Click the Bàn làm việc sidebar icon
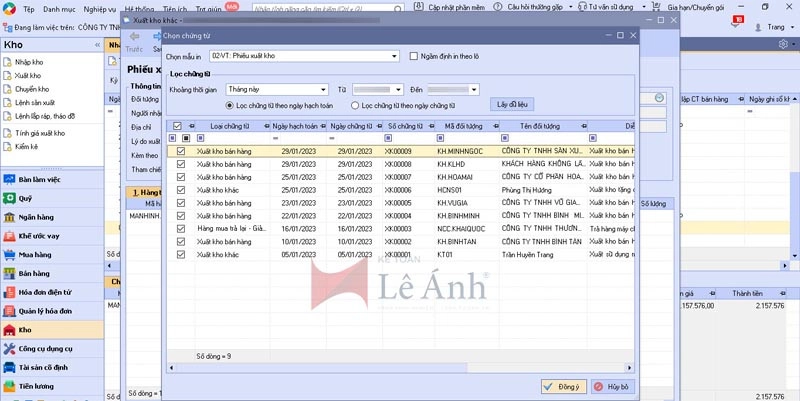 [x=10, y=180]
